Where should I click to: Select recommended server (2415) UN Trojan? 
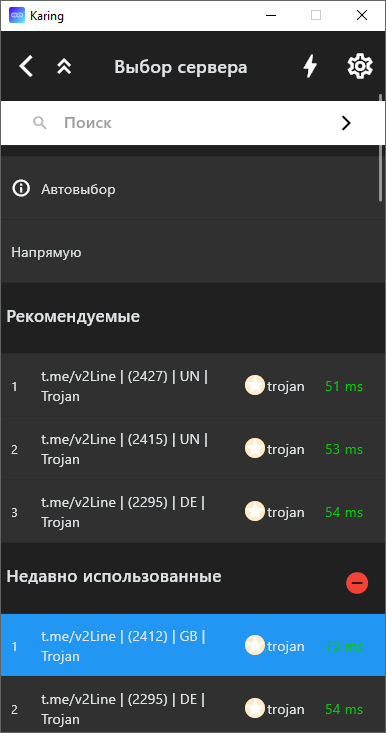[192, 449]
